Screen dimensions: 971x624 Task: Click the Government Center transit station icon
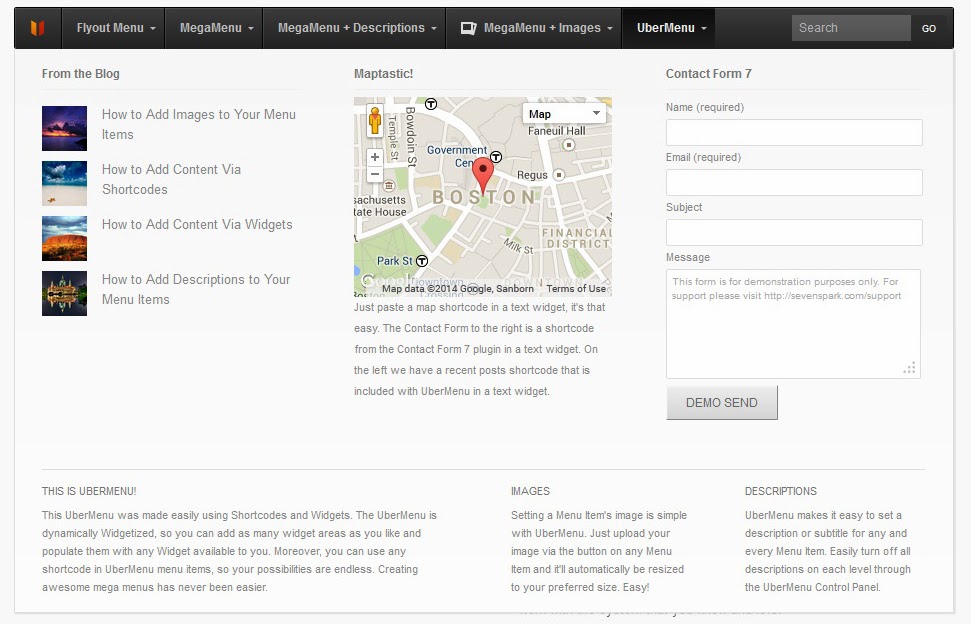pos(496,157)
